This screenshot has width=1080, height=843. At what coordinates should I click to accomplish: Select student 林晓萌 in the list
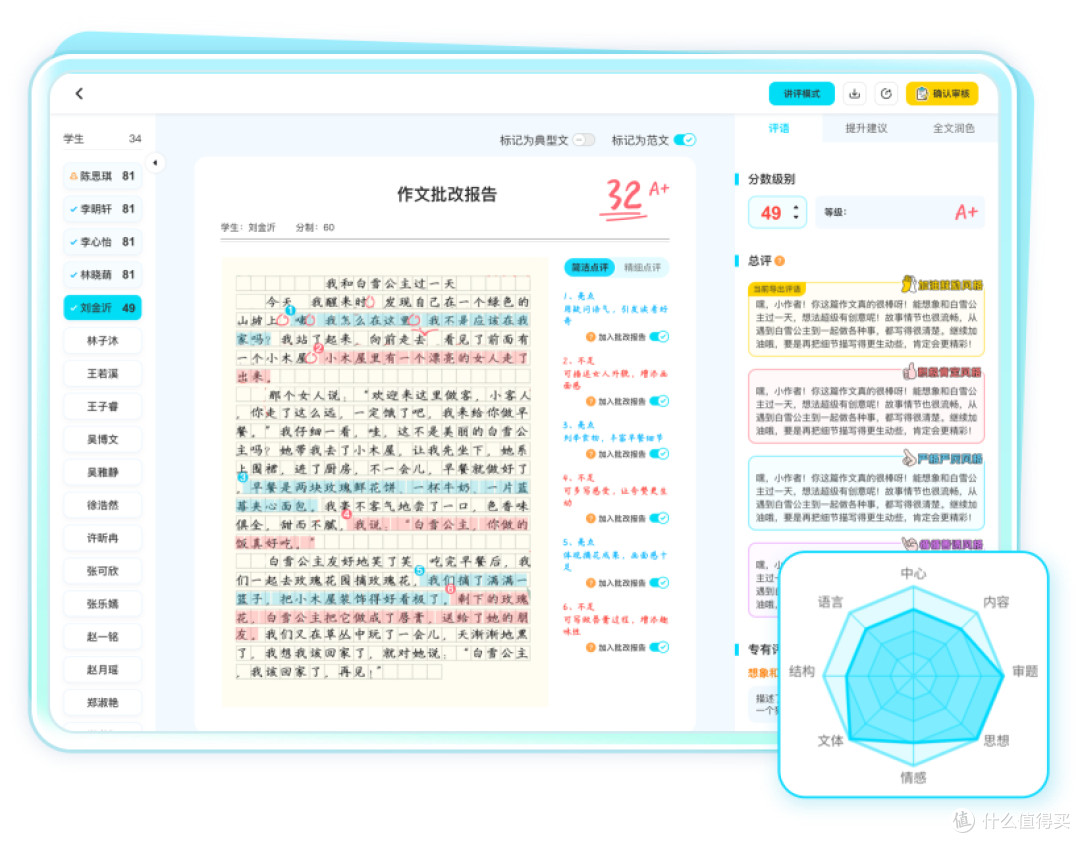pyautogui.click(x=103, y=275)
